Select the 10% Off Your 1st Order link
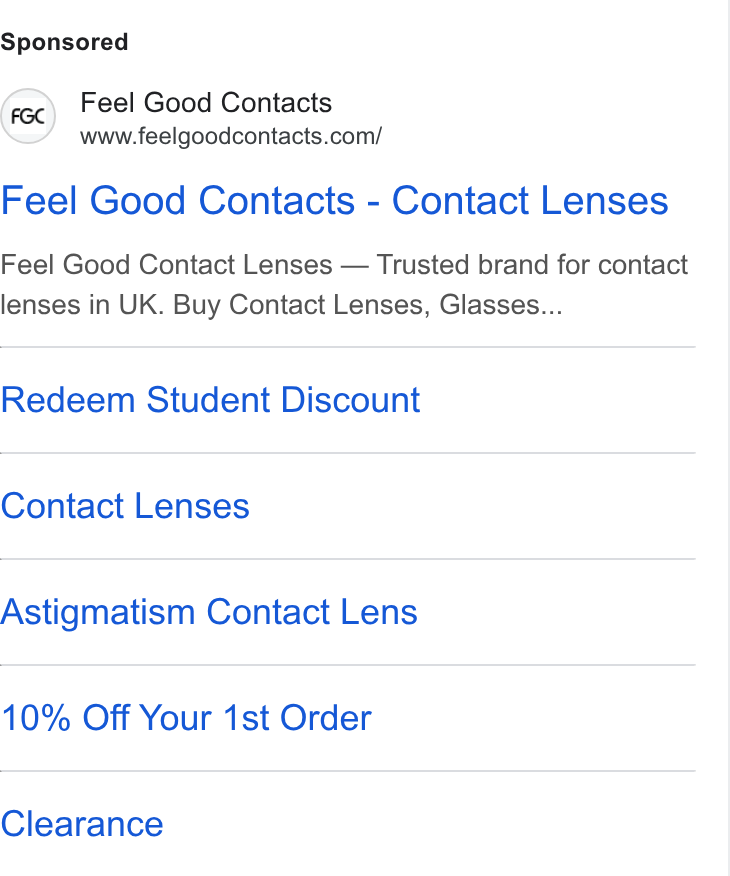 click(x=186, y=718)
